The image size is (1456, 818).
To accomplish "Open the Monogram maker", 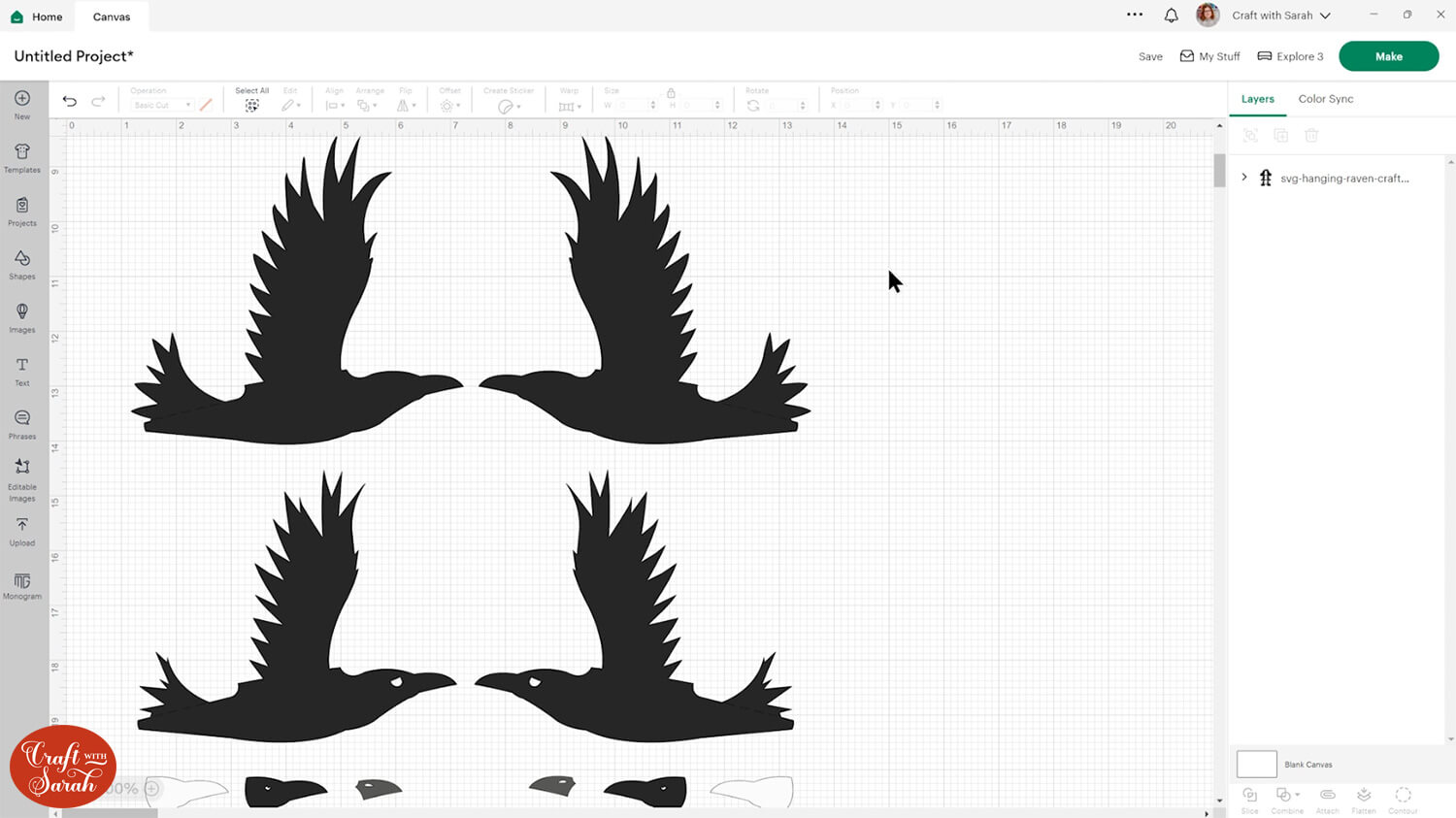I will [x=21, y=586].
